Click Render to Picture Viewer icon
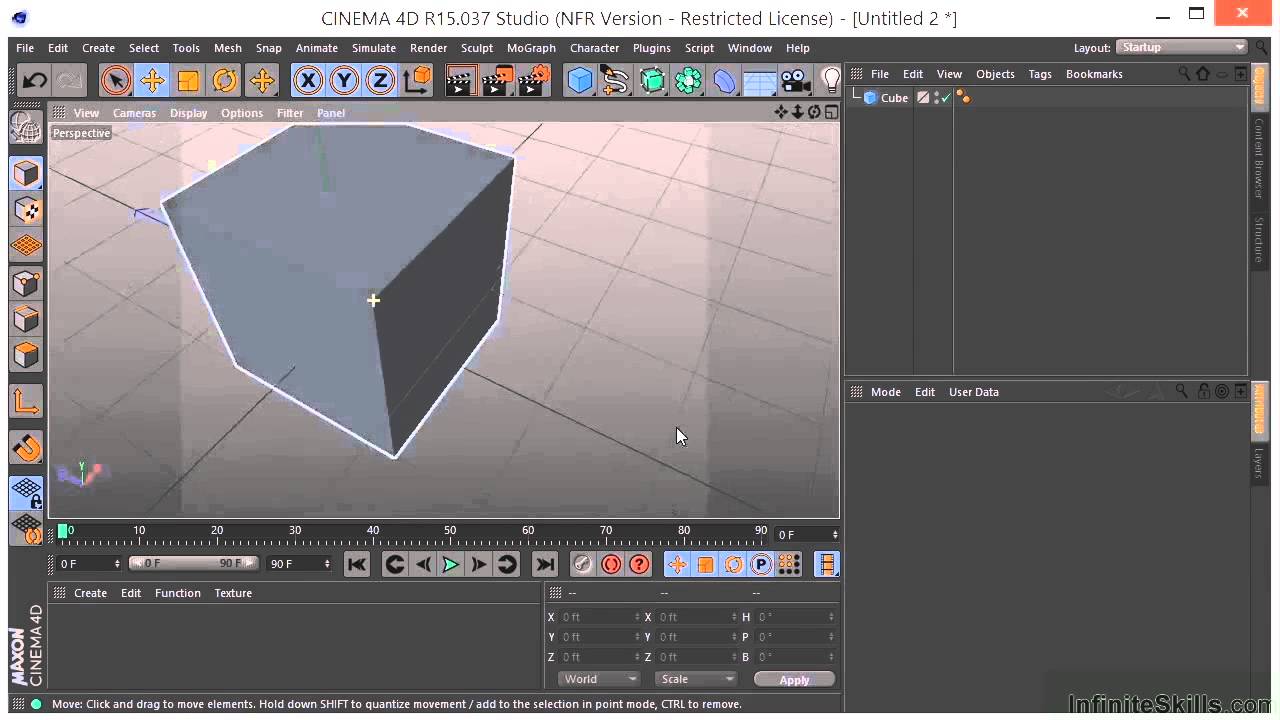 [497, 80]
